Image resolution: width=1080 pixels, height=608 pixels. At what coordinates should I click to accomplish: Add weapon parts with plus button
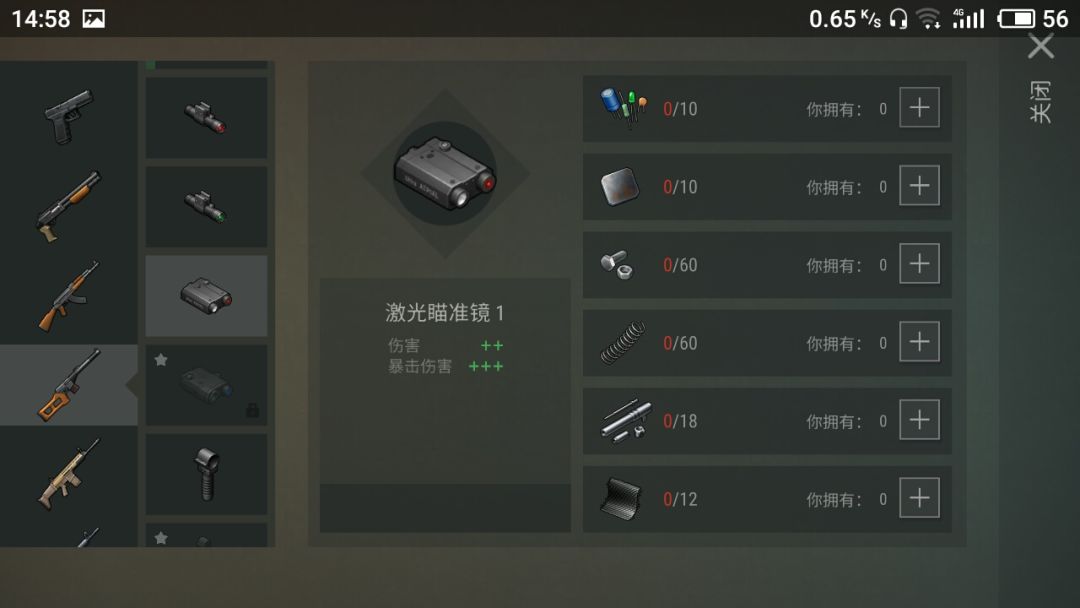[x=919, y=419]
